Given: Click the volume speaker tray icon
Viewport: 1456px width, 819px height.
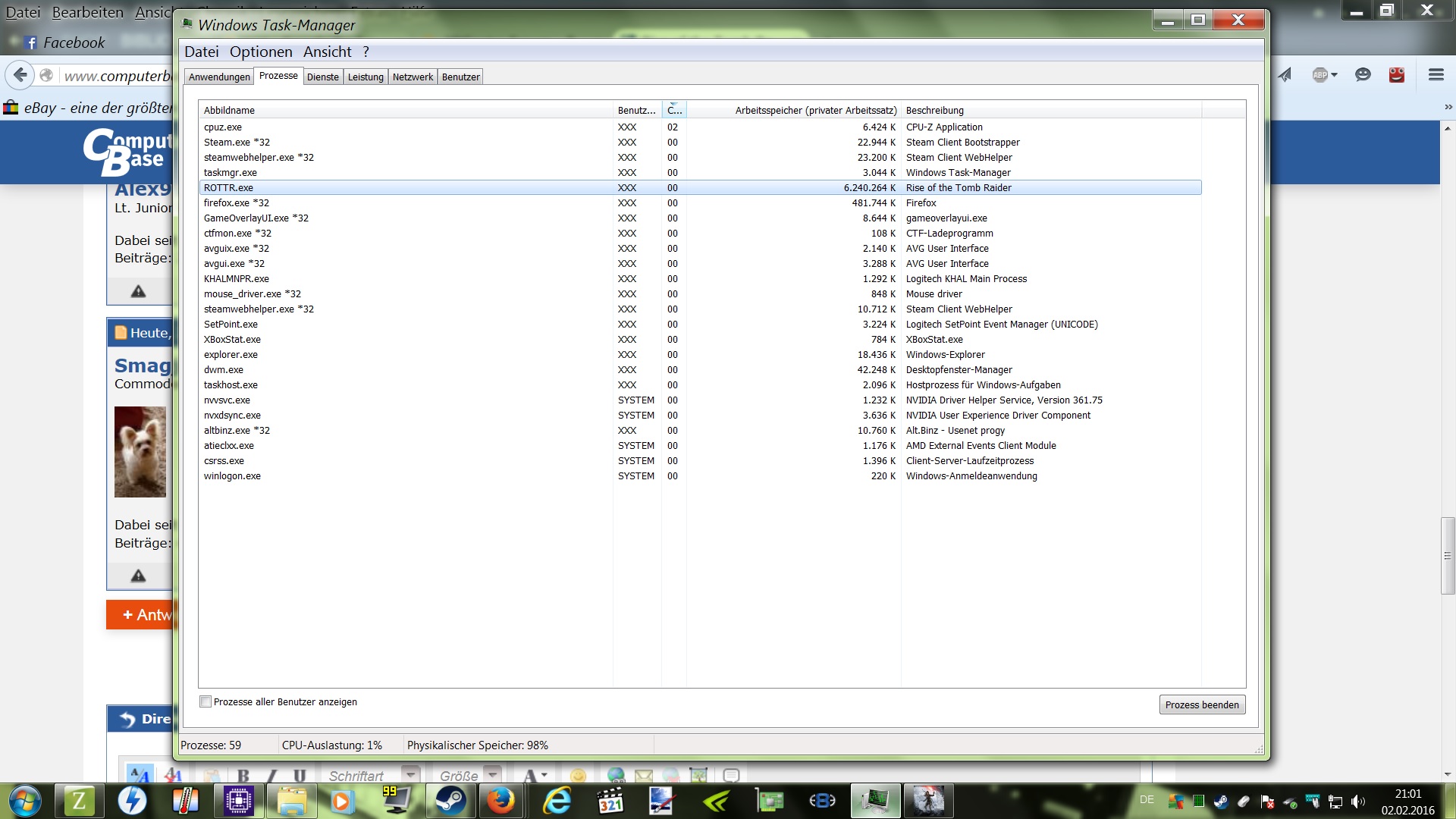Looking at the screenshot, I should (1357, 802).
